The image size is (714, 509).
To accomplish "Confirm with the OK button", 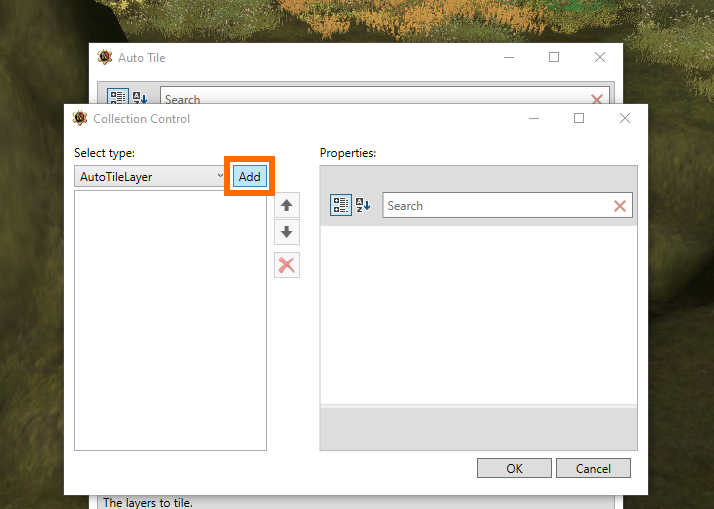I will point(514,468).
